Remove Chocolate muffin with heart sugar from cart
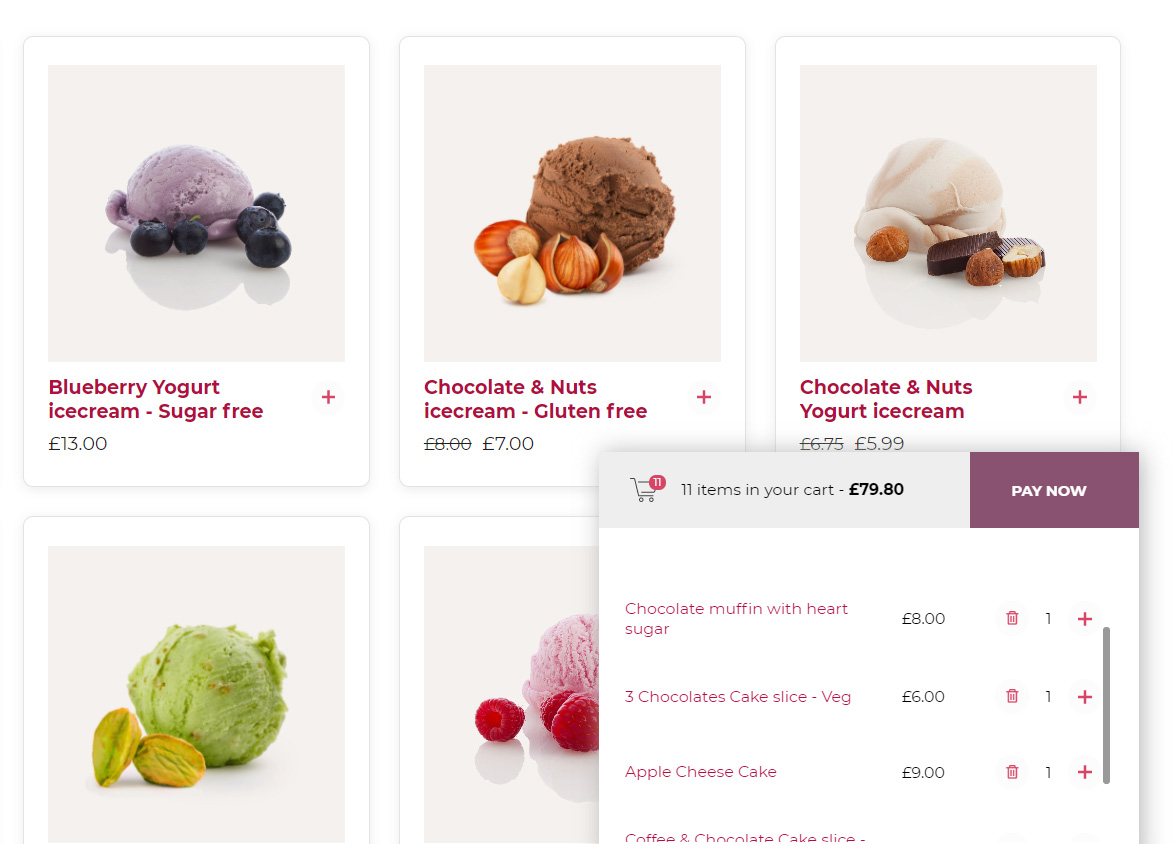 coord(1012,618)
